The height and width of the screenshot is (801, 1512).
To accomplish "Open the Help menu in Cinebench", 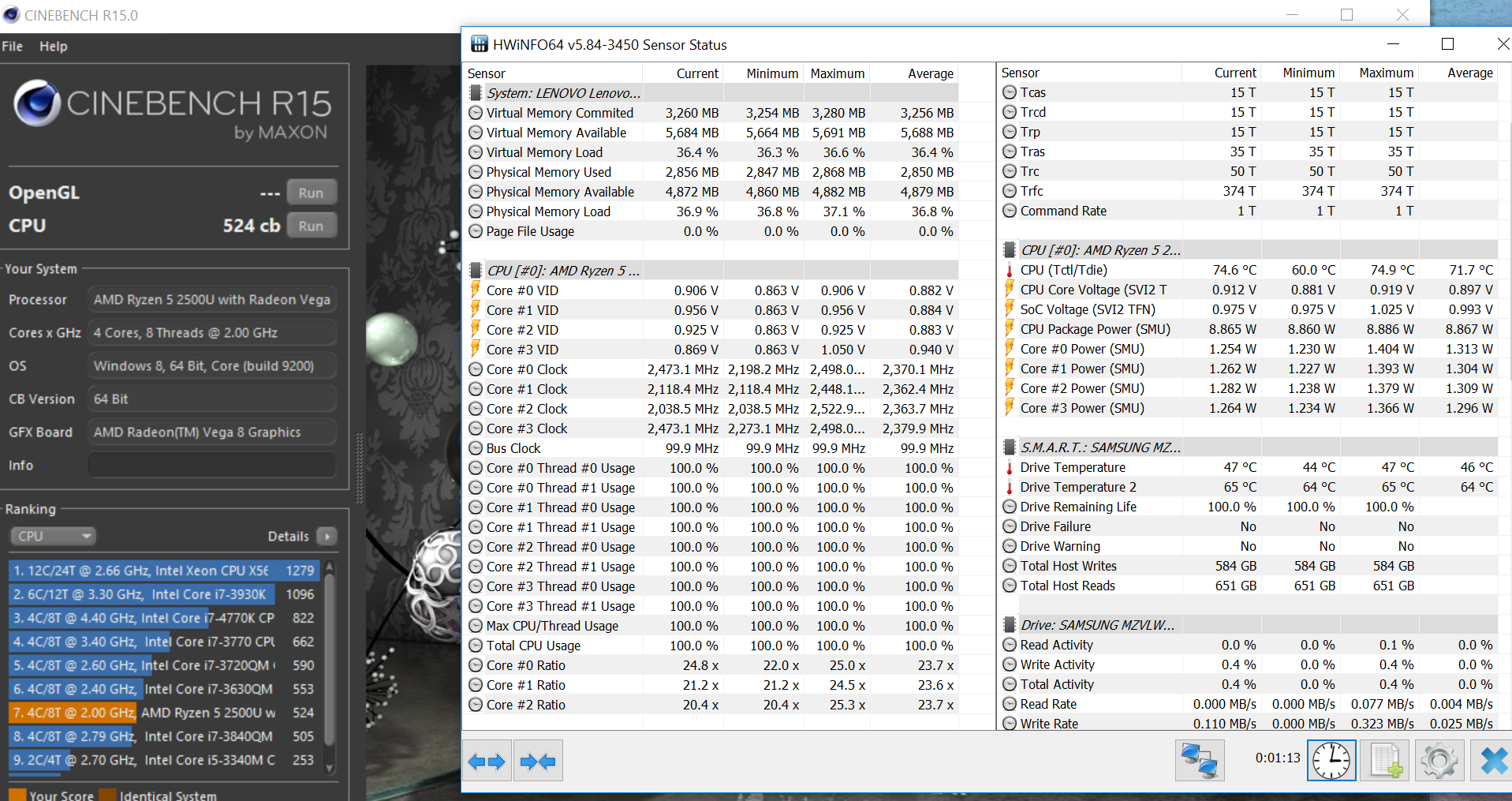I will pyautogui.click(x=54, y=47).
